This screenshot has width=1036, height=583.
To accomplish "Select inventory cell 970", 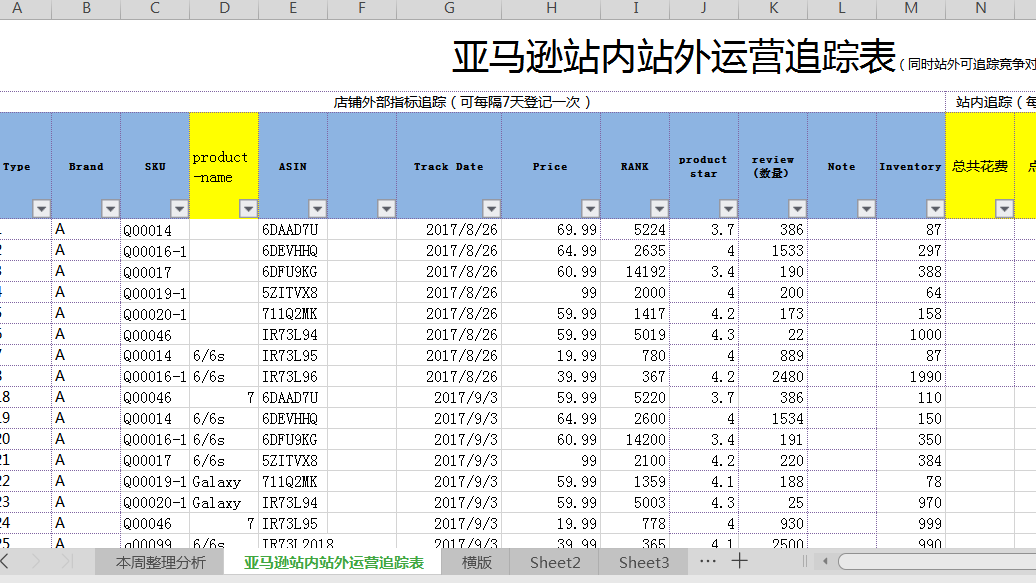I will (911, 503).
